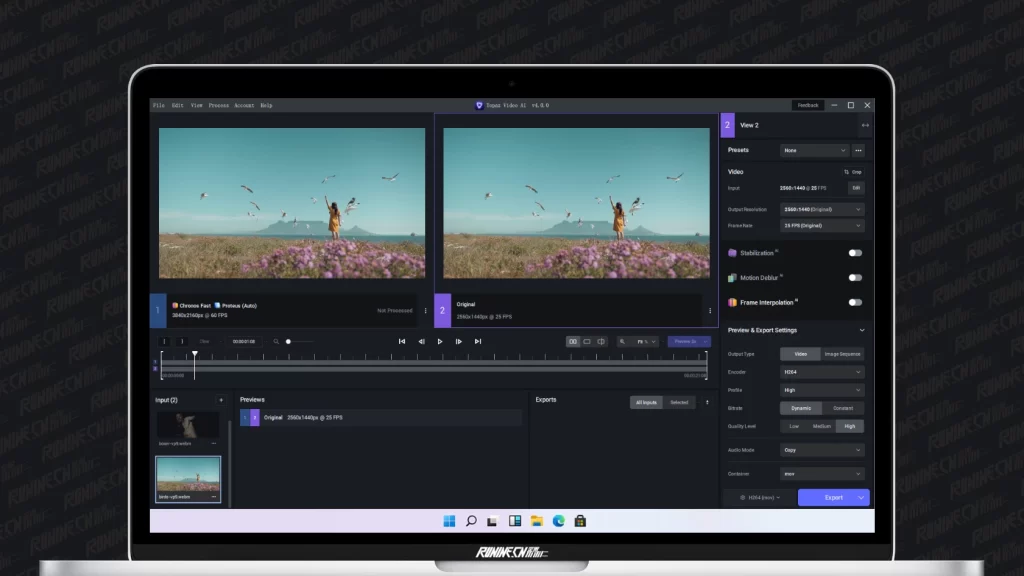
Task: Select the birds video thumbnail in Input
Action: click(x=188, y=475)
